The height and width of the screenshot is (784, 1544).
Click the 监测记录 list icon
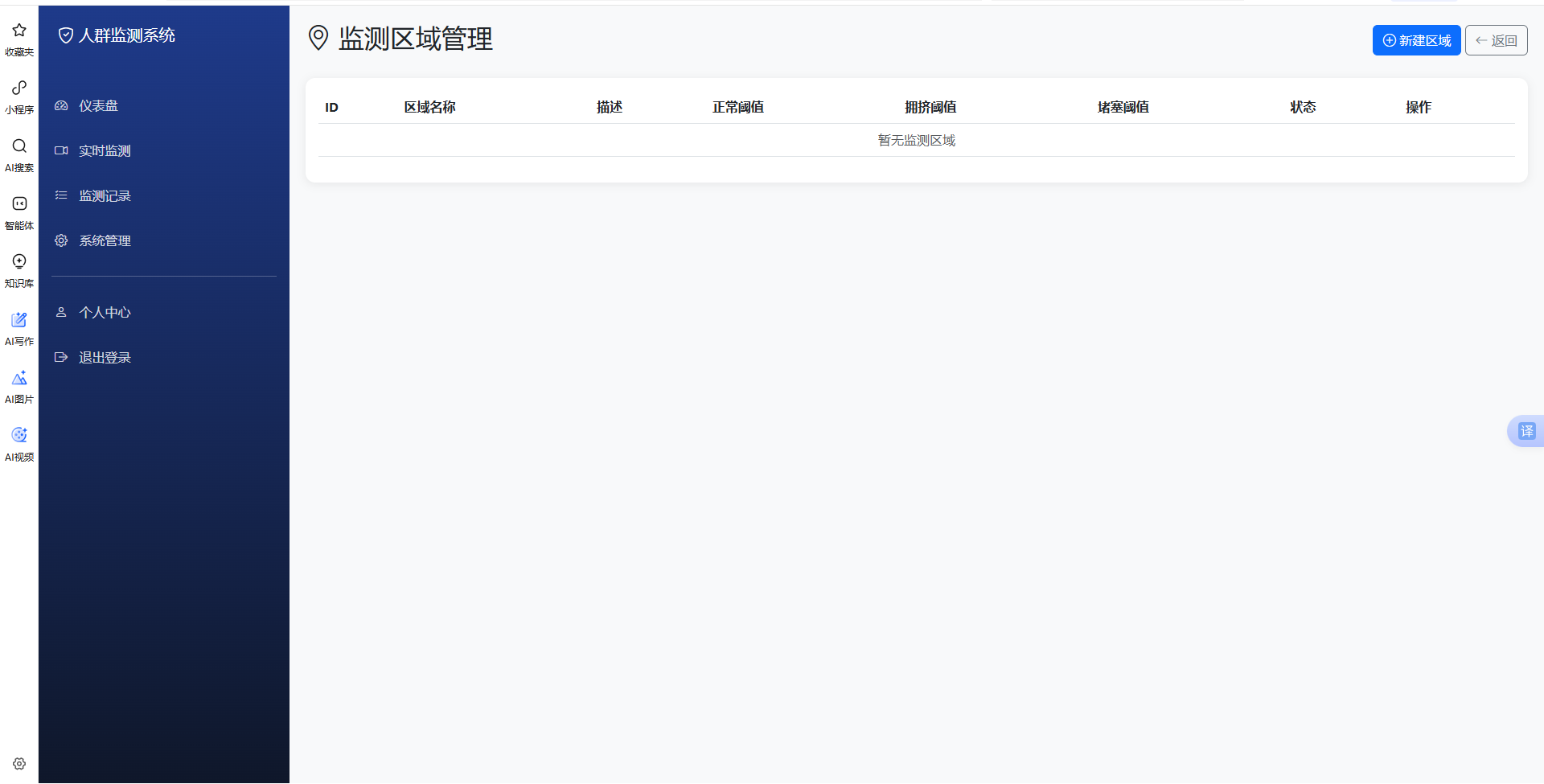[61, 195]
